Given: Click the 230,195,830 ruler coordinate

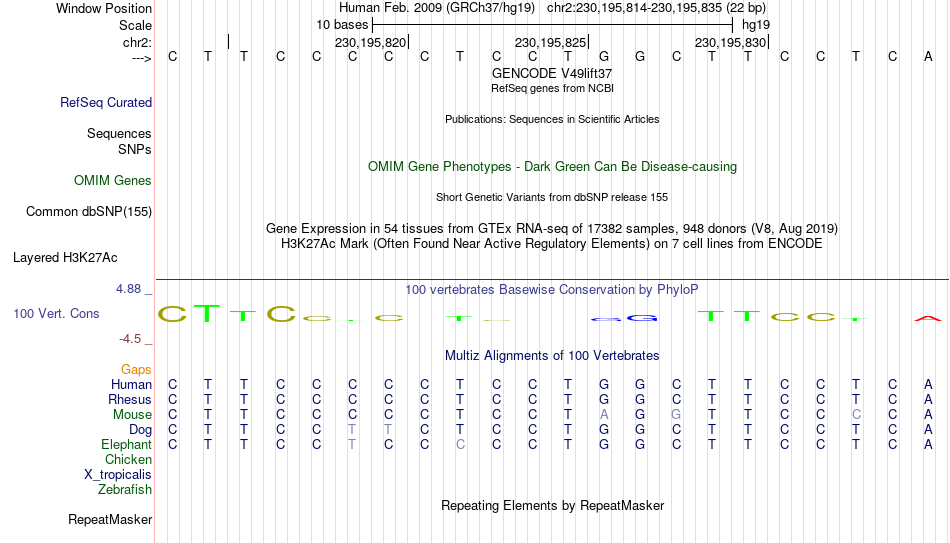Looking at the screenshot, I should coord(730,42).
